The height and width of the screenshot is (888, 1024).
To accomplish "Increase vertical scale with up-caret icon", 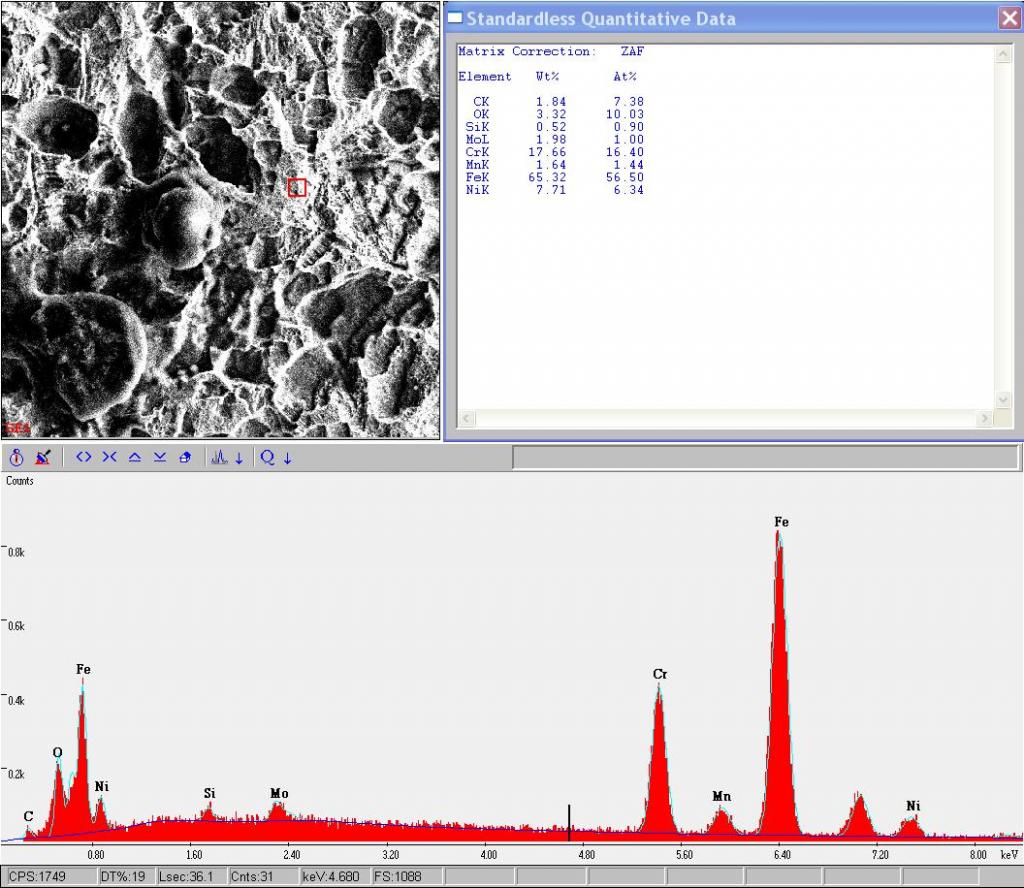I will (135, 458).
